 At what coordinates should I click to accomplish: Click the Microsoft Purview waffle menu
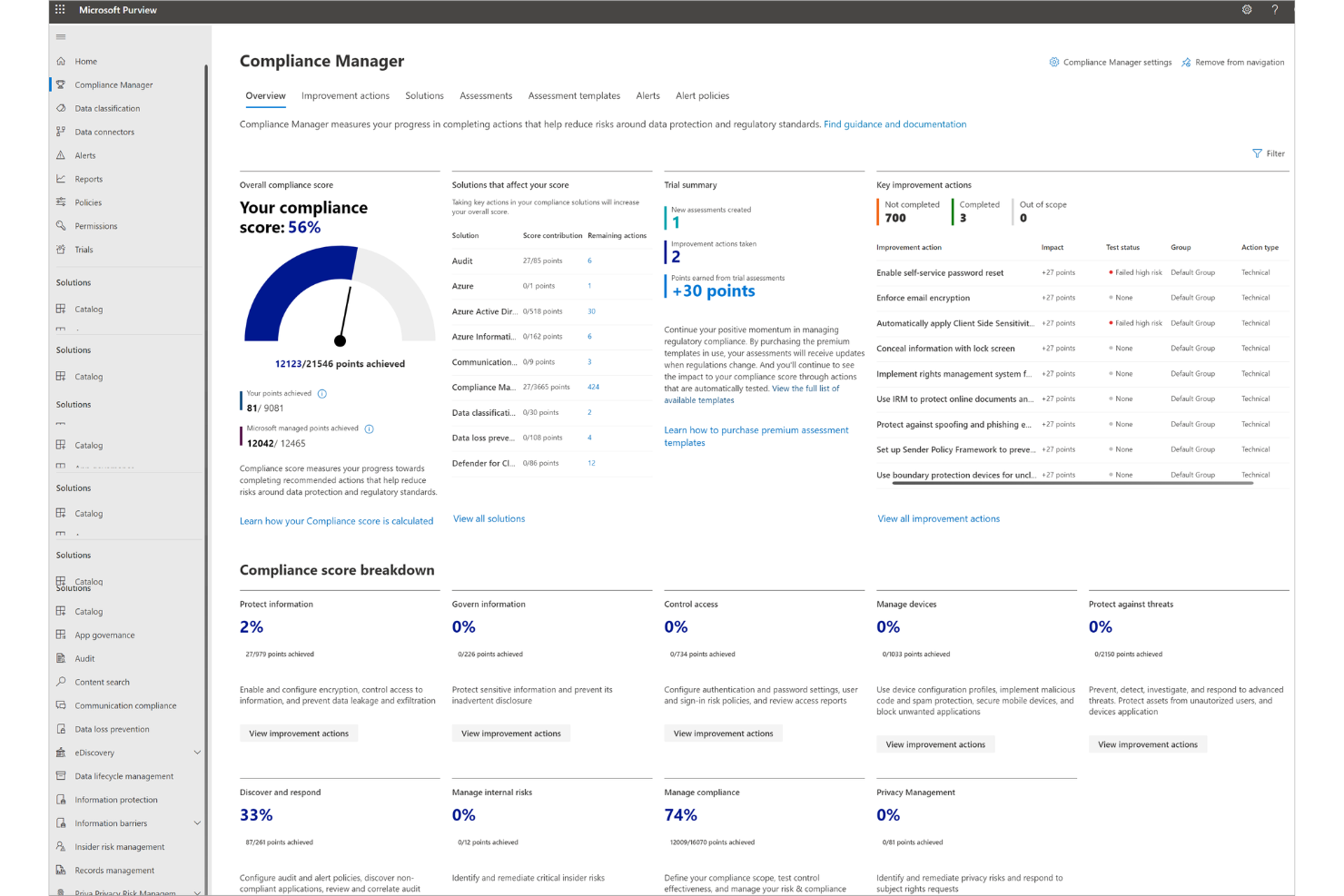59,10
